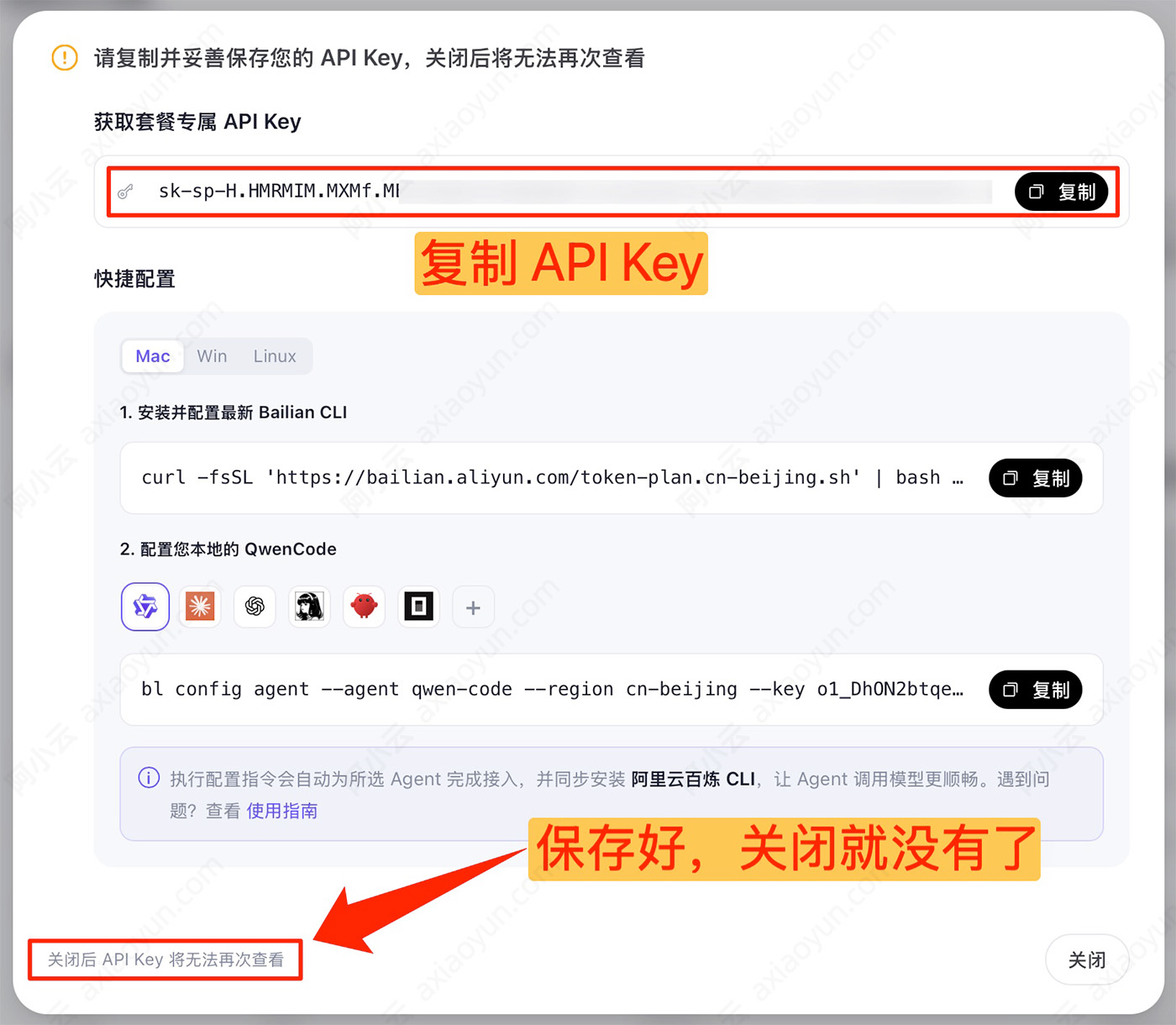Select the OpenAI Codex knot agent icon
Screen dimensions: 1176x1025
[255, 607]
